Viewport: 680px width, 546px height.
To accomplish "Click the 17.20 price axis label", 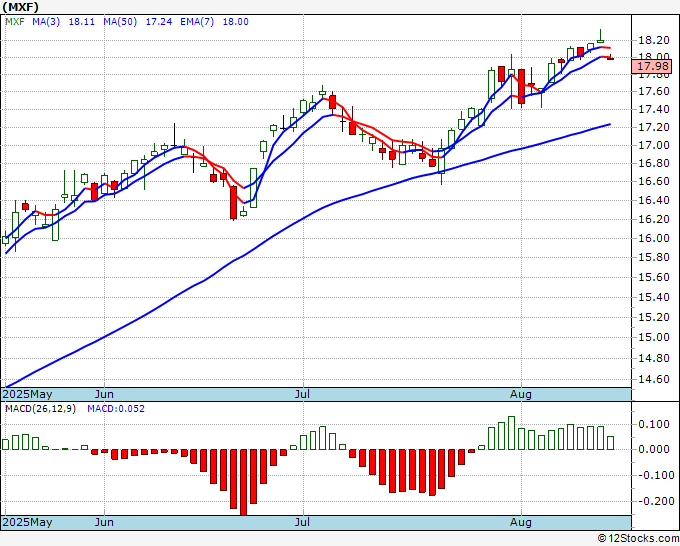I will point(654,127).
